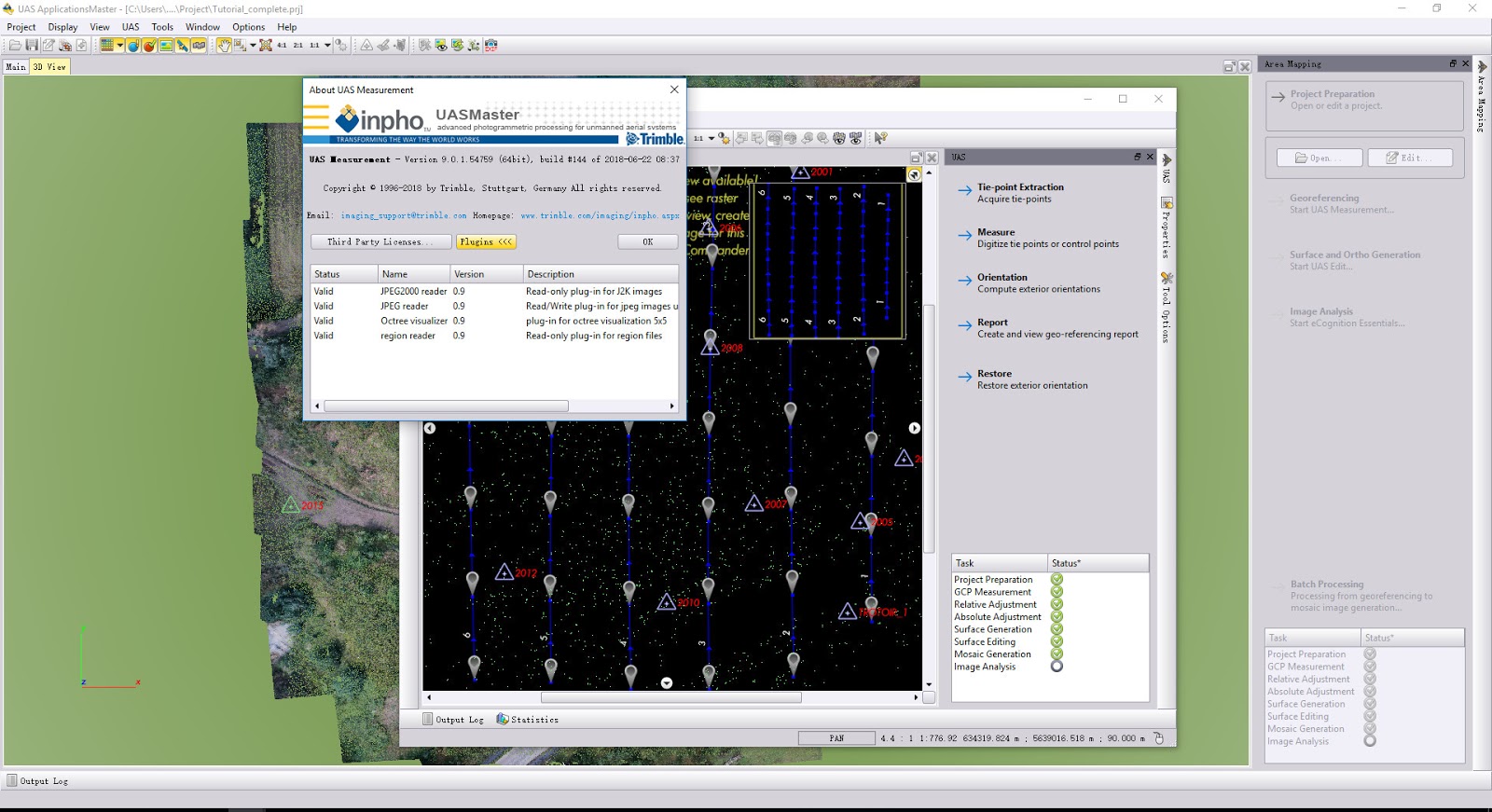Open the Display menu
The image size is (1492, 812).
coord(62,27)
